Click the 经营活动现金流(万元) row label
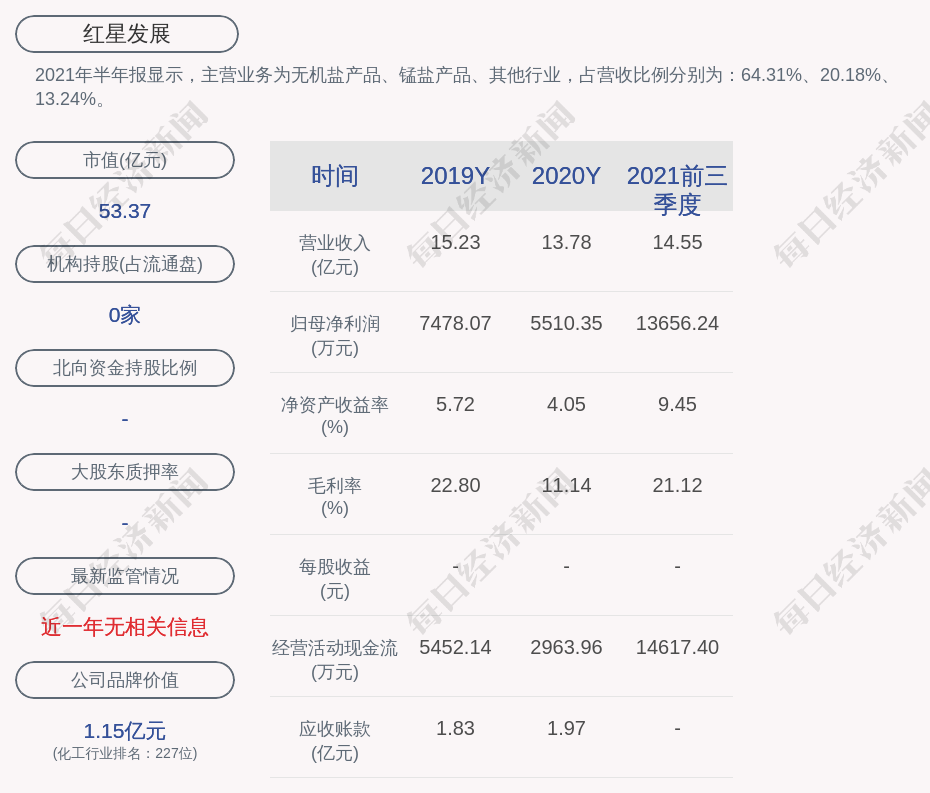This screenshot has width=930, height=793. 335,660
